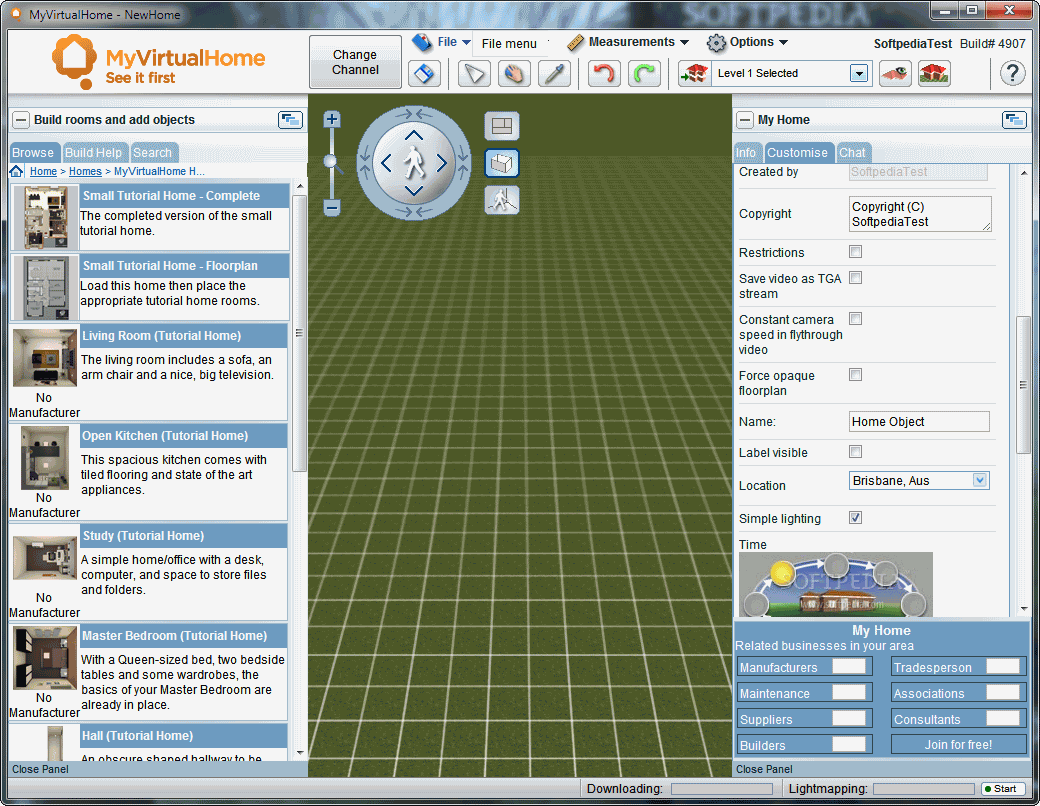Select the eyedropper tool
Image resolution: width=1040 pixels, height=806 pixels.
tap(554, 73)
